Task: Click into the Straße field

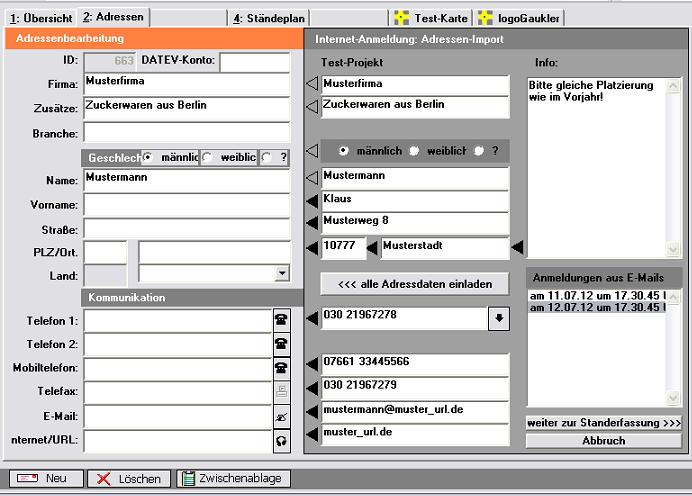Action: (x=187, y=229)
